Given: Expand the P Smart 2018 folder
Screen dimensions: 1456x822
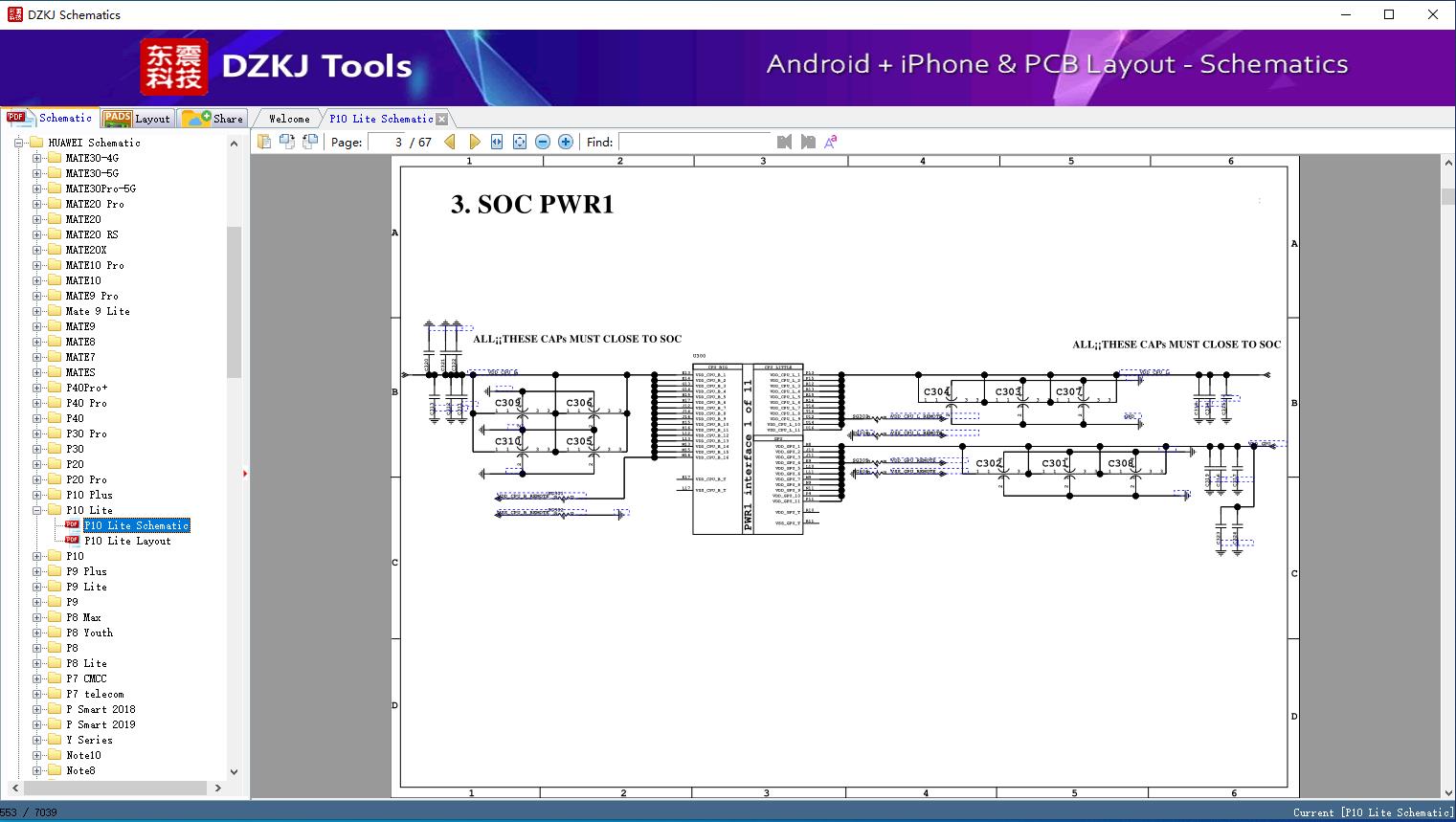Looking at the screenshot, I should coord(36,709).
